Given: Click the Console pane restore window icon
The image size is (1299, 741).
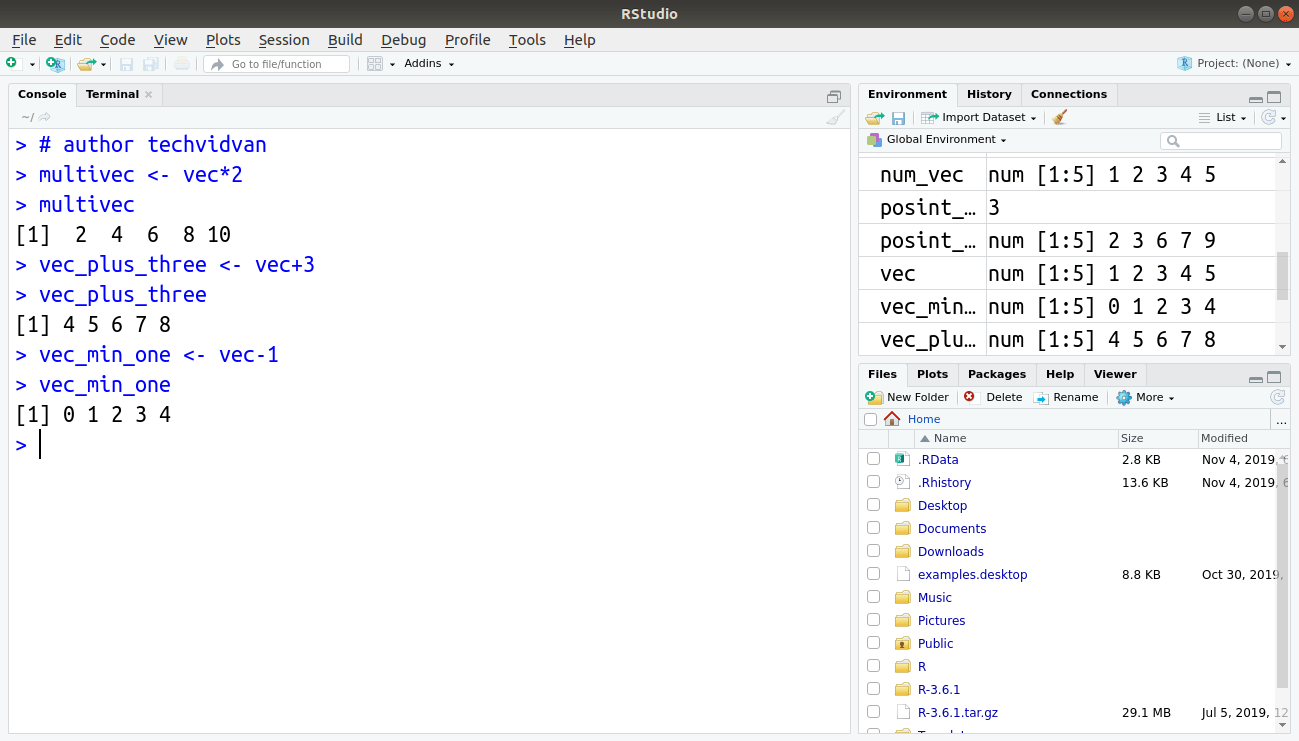Looking at the screenshot, I should click(x=834, y=97).
